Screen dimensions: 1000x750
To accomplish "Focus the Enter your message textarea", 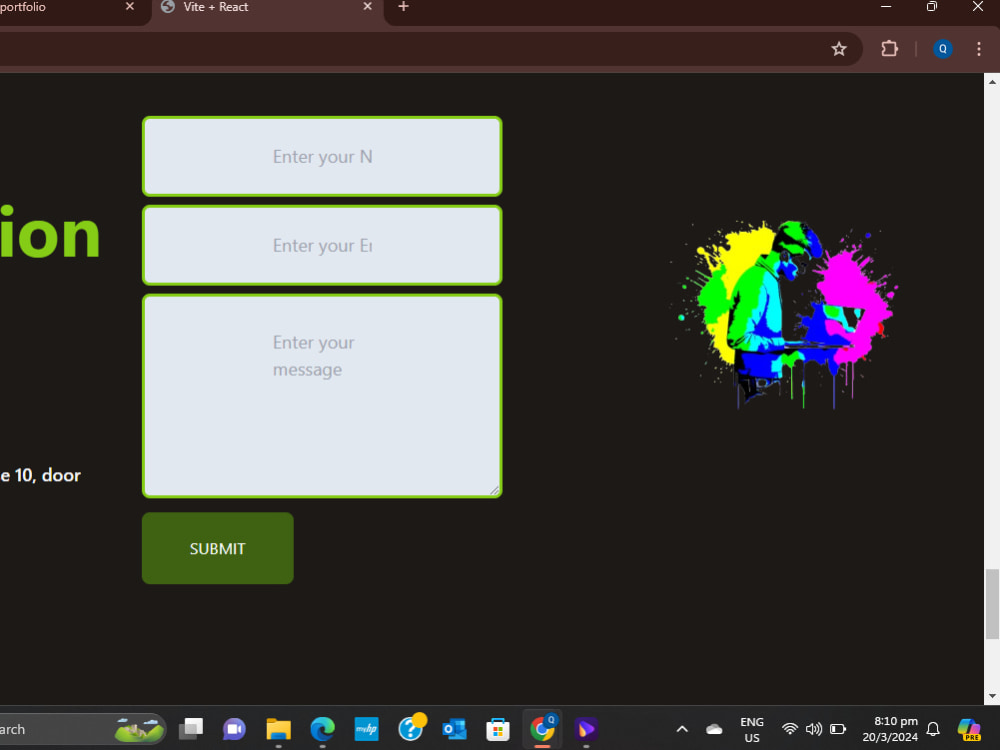I will [322, 396].
